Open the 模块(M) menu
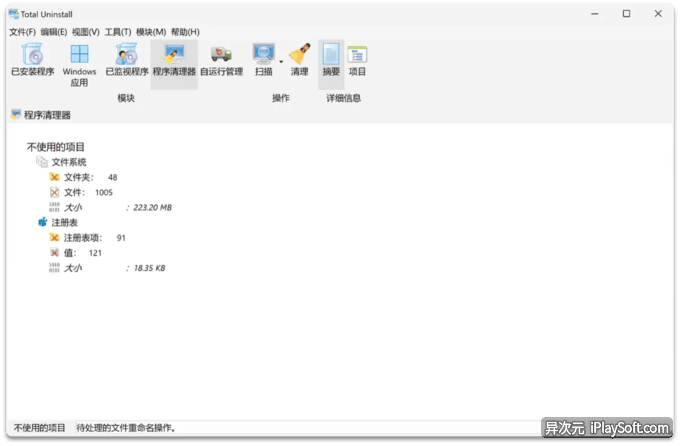680x446 pixels. (x=151, y=32)
